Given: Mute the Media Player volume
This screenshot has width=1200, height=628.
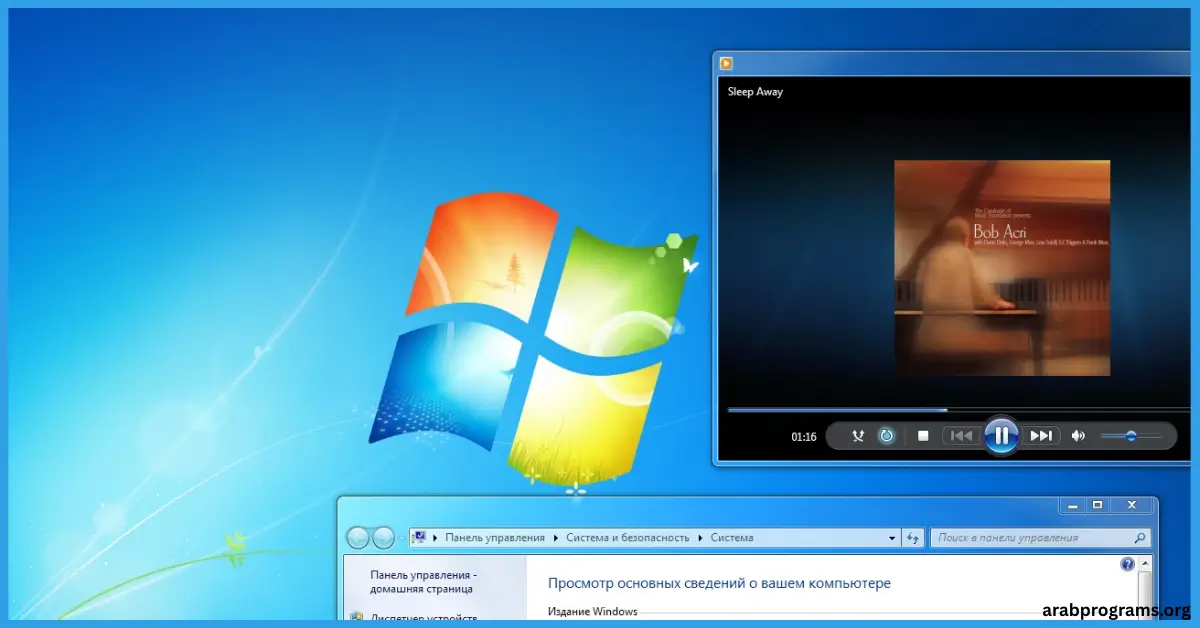Looking at the screenshot, I should click(x=1078, y=436).
